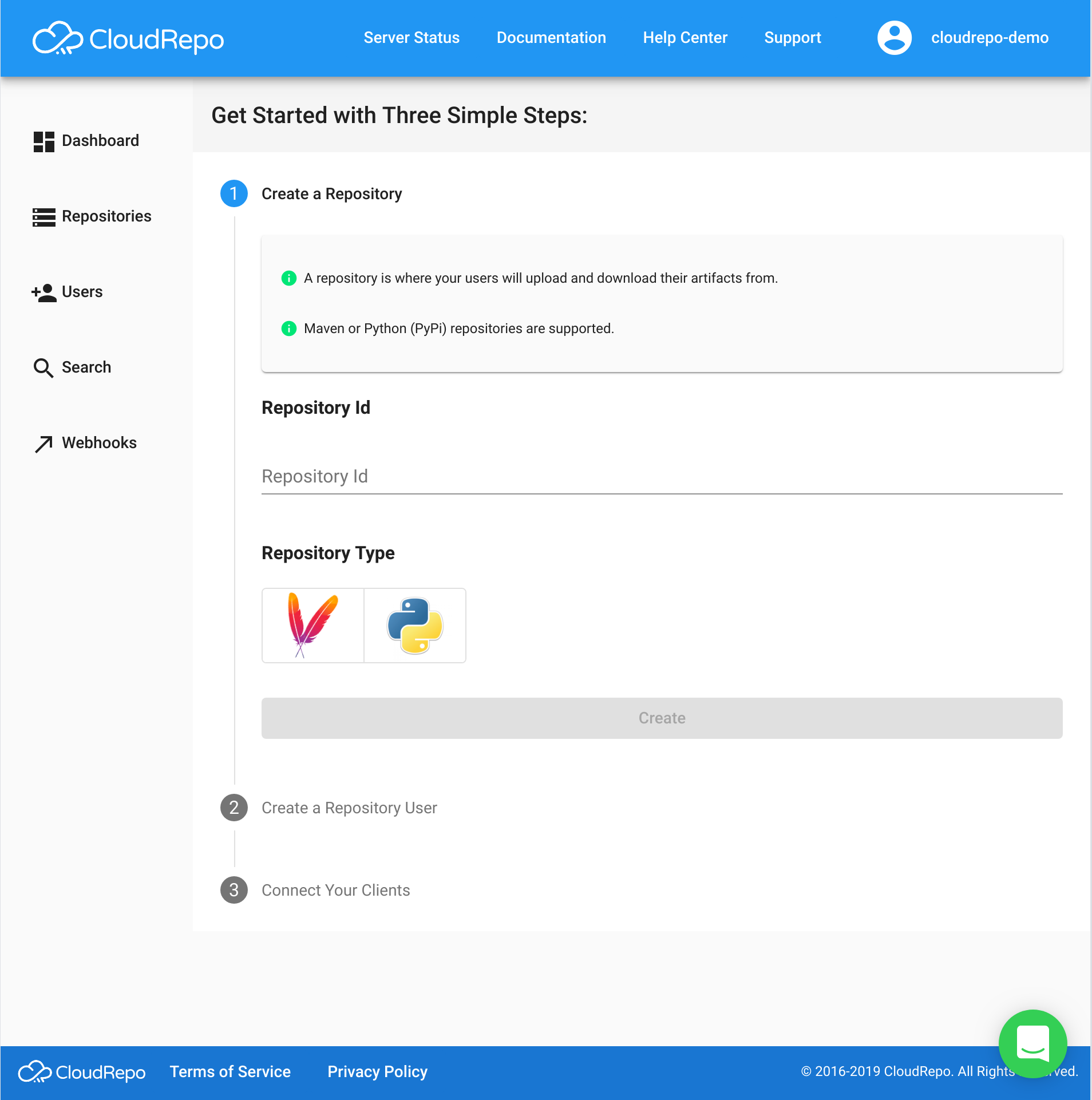Click the Repository Id heading label

pos(316,408)
